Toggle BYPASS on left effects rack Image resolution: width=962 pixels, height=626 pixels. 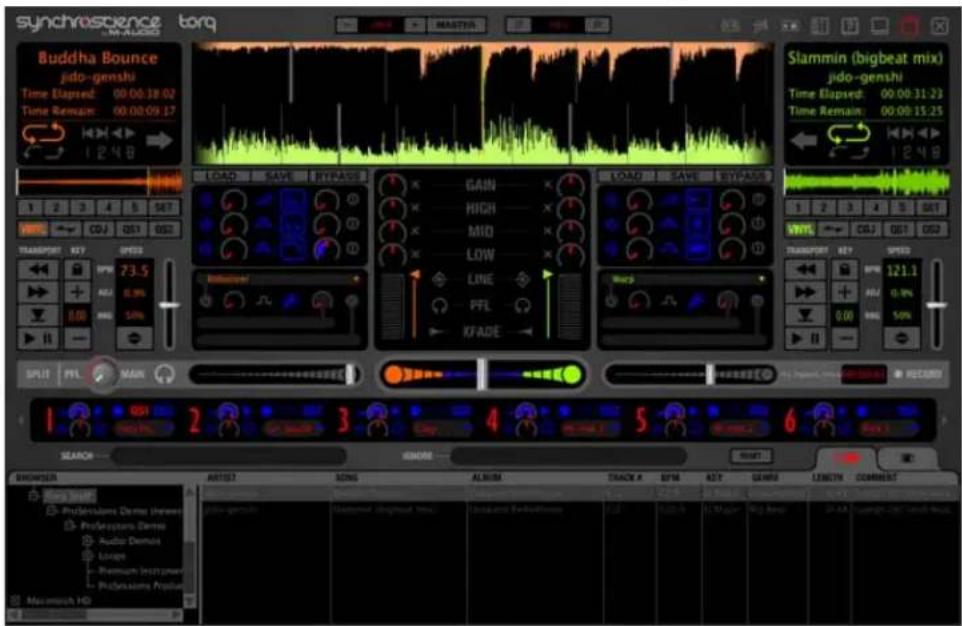click(338, 177)
